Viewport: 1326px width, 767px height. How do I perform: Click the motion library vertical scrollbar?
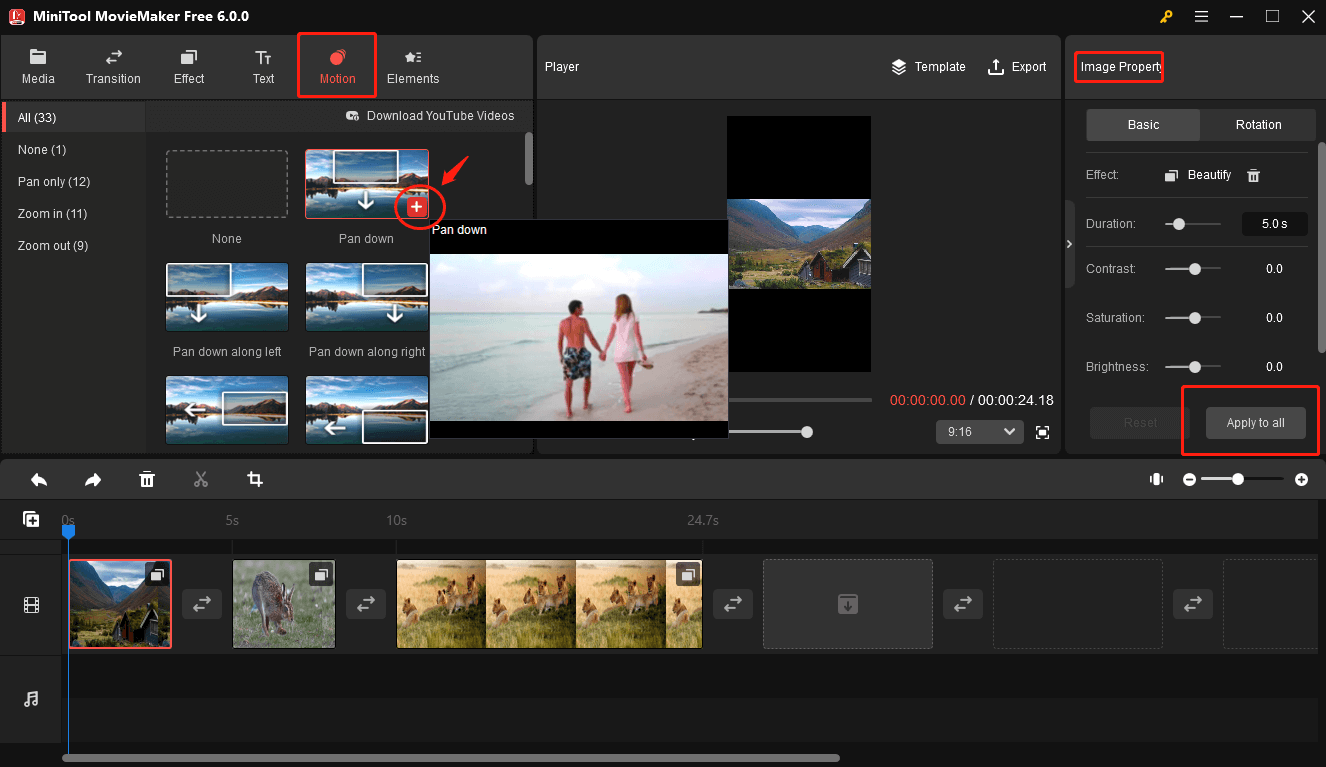coord(528,158)
